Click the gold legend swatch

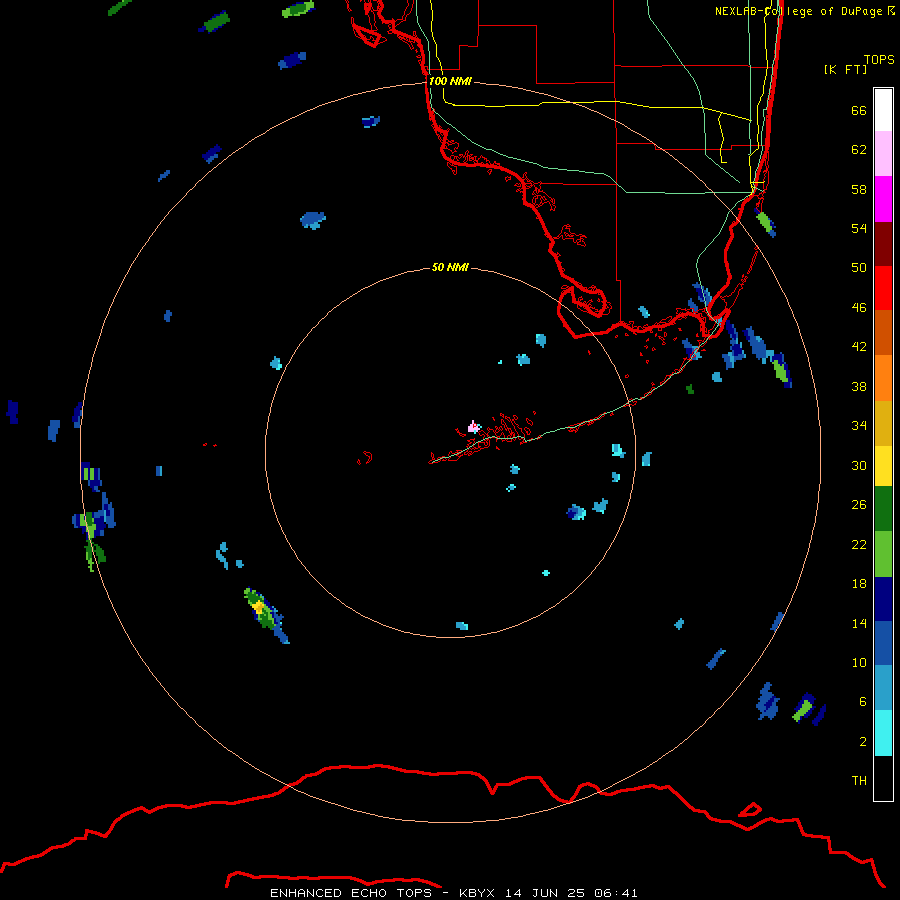coord(883,423)
